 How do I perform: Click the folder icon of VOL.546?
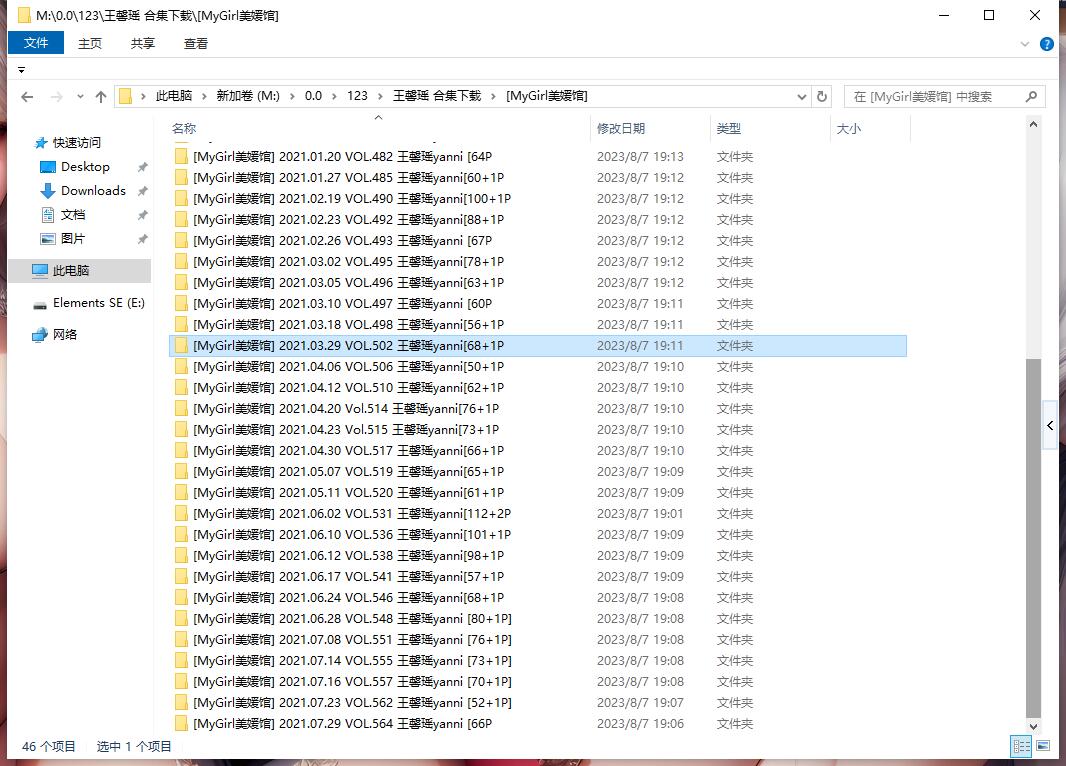click(x=181, y=597)
